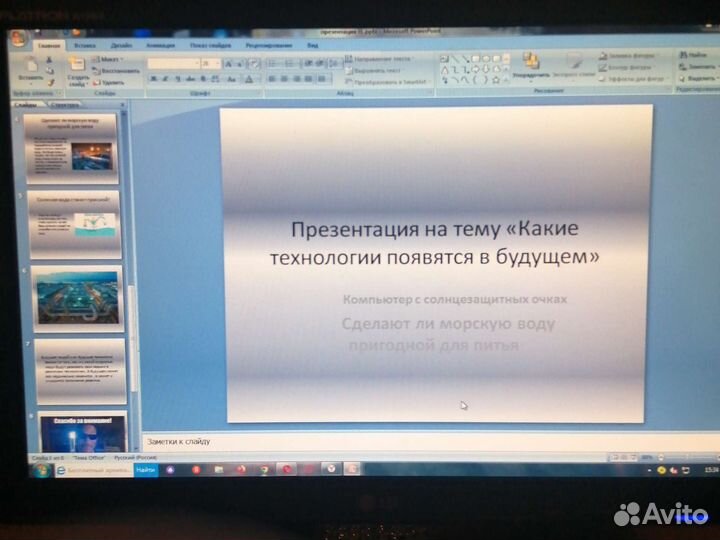Decrease the list indent level
Viewport: 720px width, 540px height.
(308, 63)
